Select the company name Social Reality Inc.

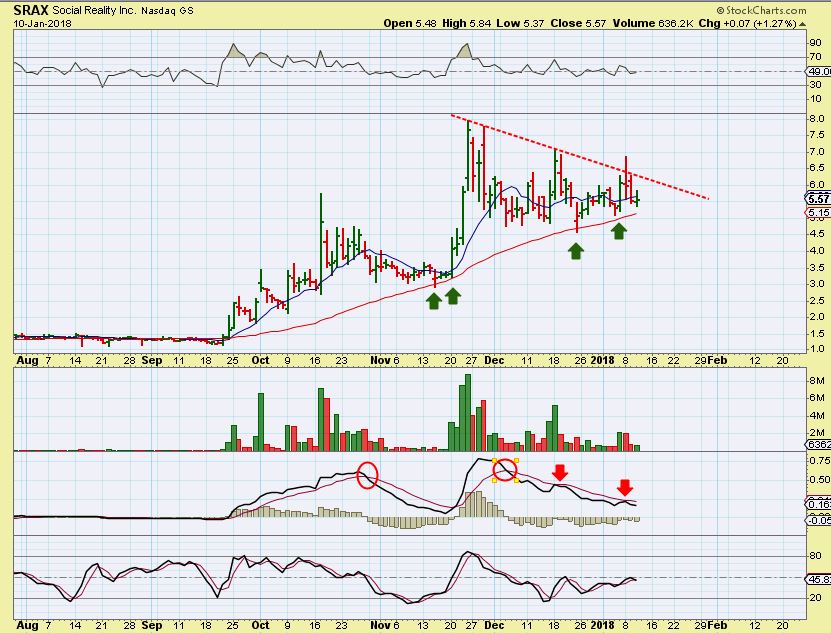[x=94, y=11]
